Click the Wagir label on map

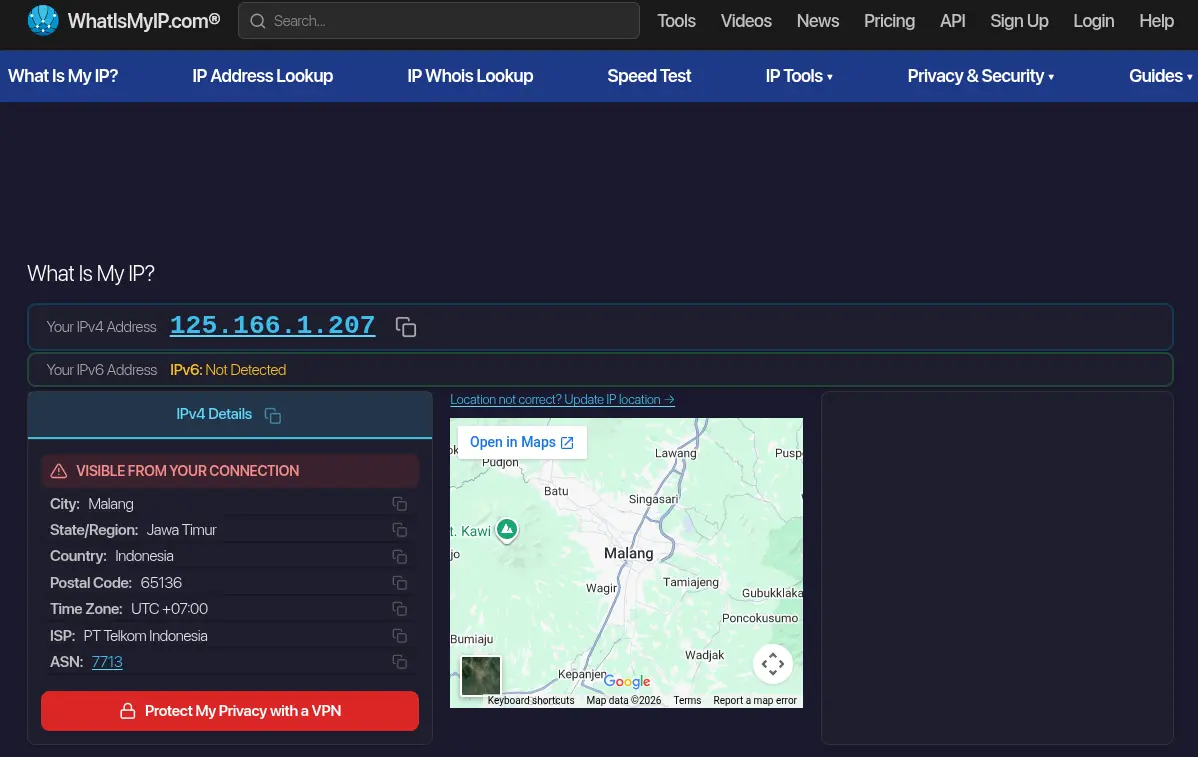click(x=601, y=588)
